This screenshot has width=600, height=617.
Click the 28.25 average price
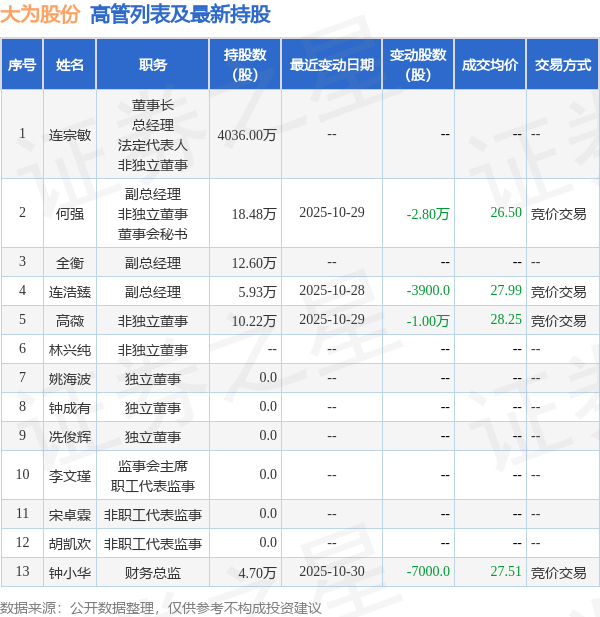point(506,319)
